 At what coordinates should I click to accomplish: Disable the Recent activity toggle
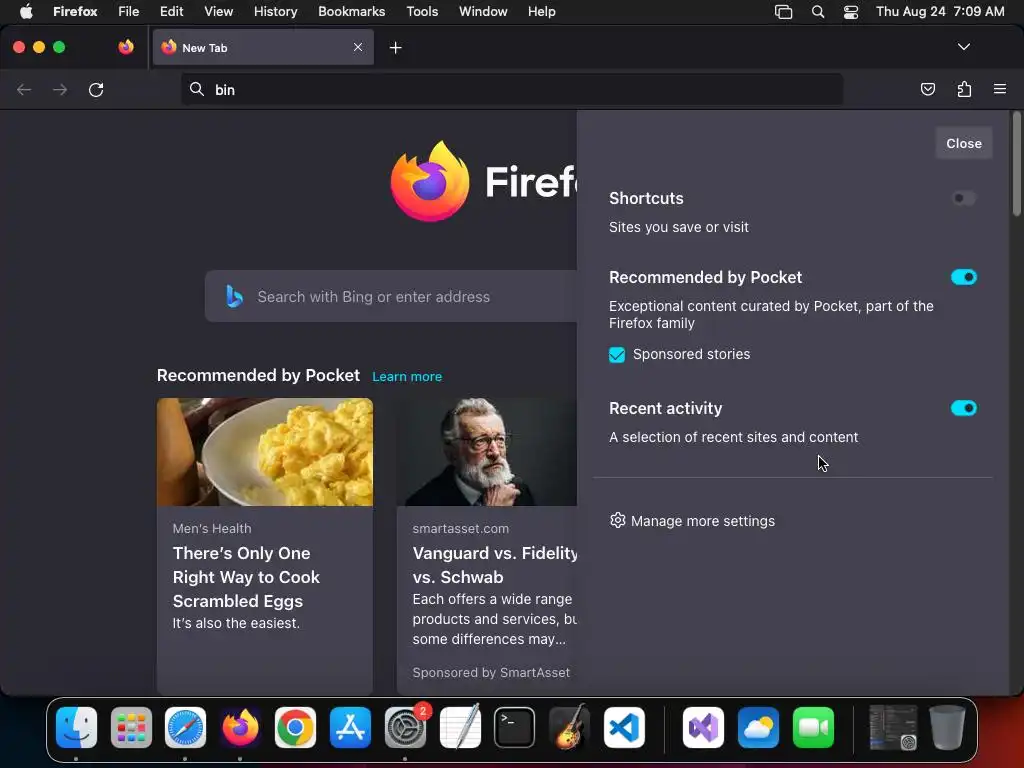point(963,408)
